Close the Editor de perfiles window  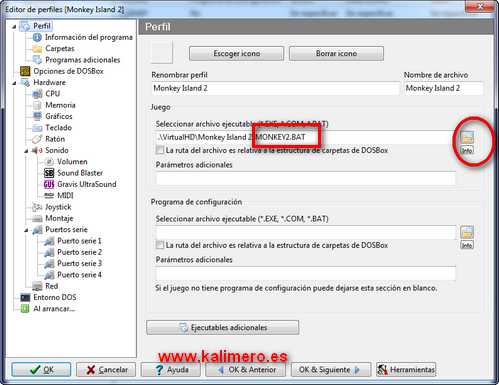pyautogui.click(x=480, y=6)
